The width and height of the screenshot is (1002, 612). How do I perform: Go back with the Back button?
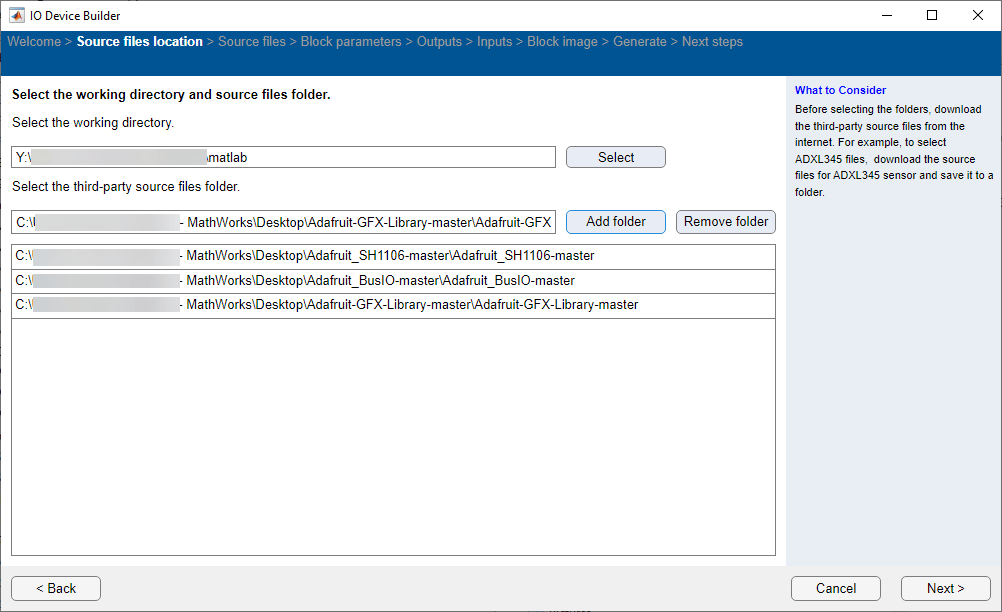(56, 589)
